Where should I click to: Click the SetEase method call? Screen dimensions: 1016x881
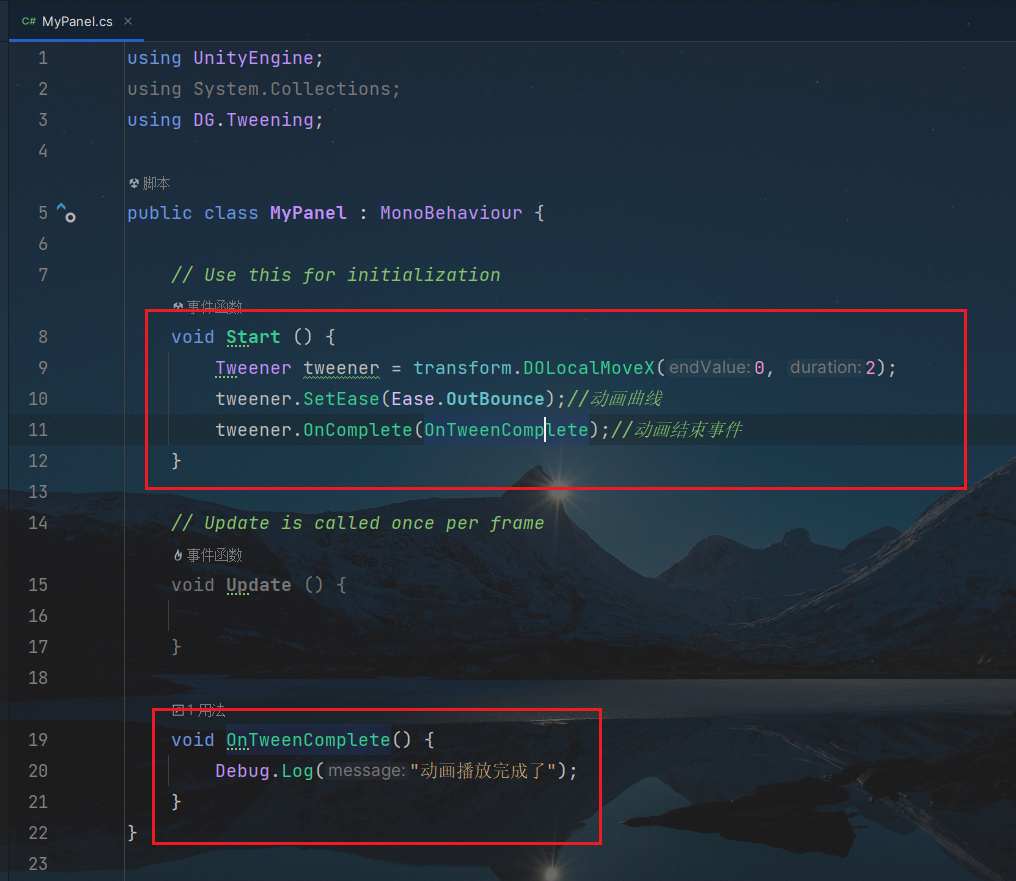[x=341, y=399]
